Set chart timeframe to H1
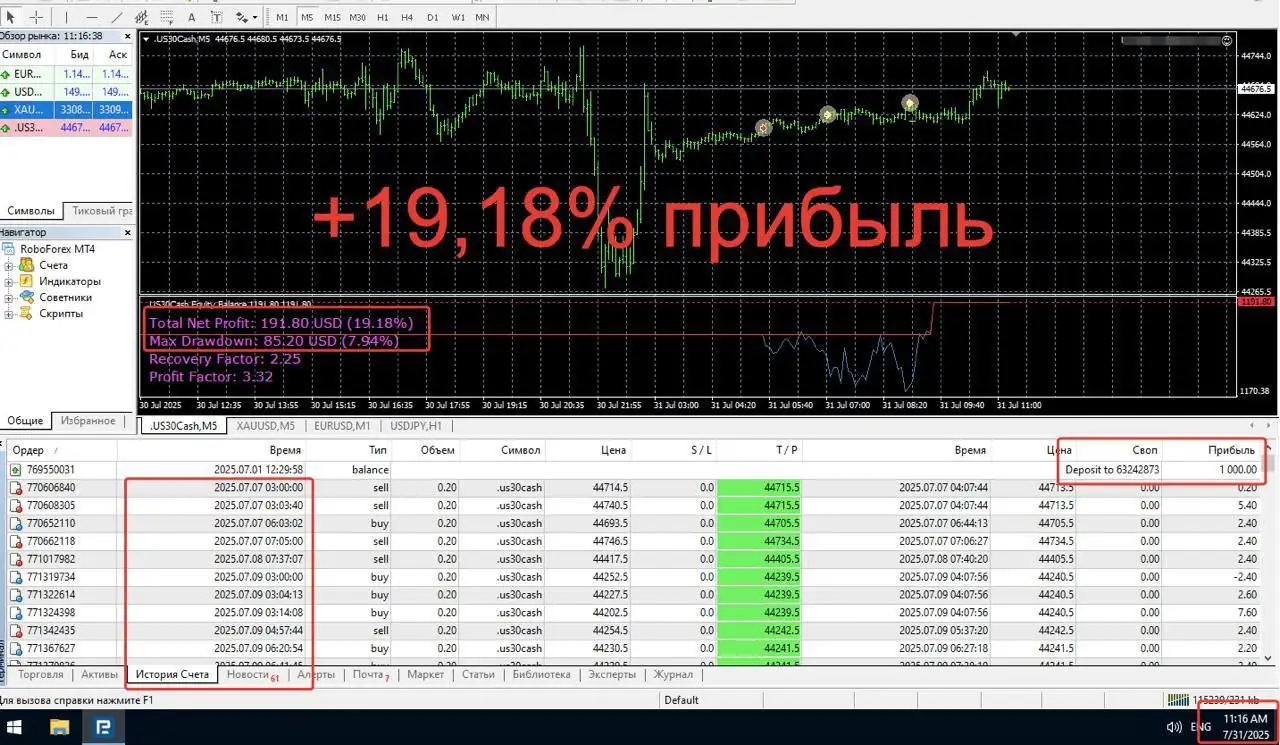The height and width of the screenshot is (745, 1280). [382, 17]
